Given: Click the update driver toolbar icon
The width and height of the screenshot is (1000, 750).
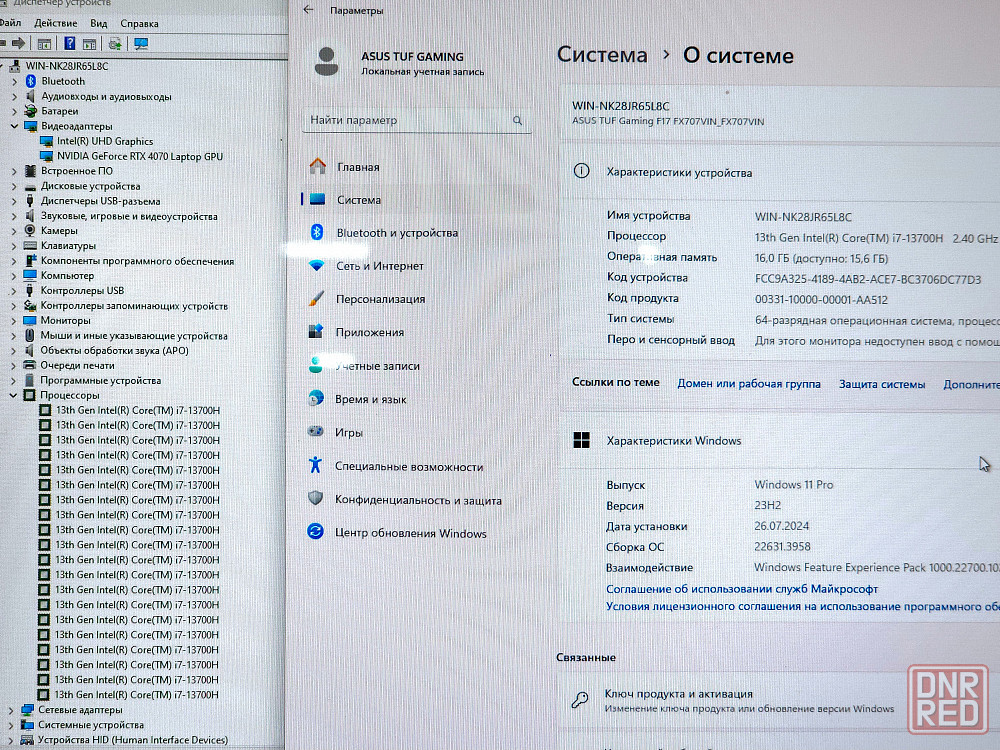Looking at the screenshot, I should click(x=115, y=43).
